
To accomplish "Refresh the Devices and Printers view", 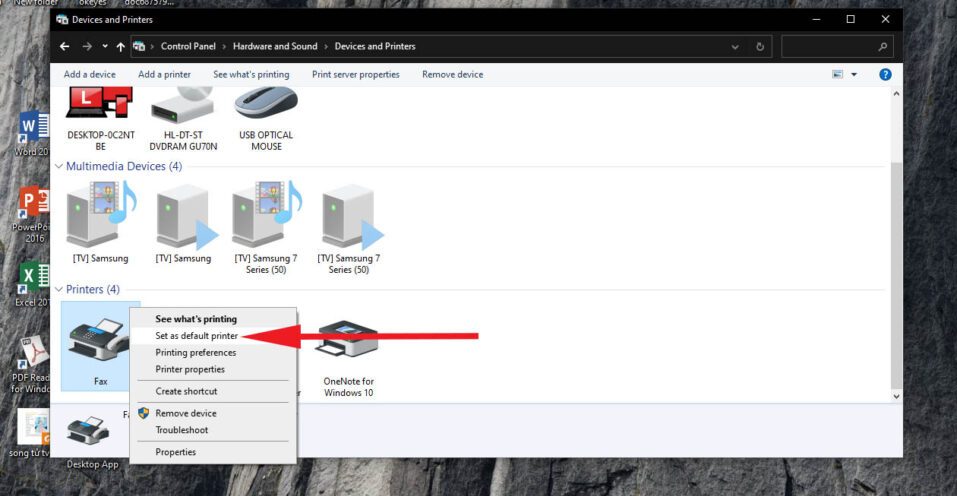I will [x=760, y=47].
